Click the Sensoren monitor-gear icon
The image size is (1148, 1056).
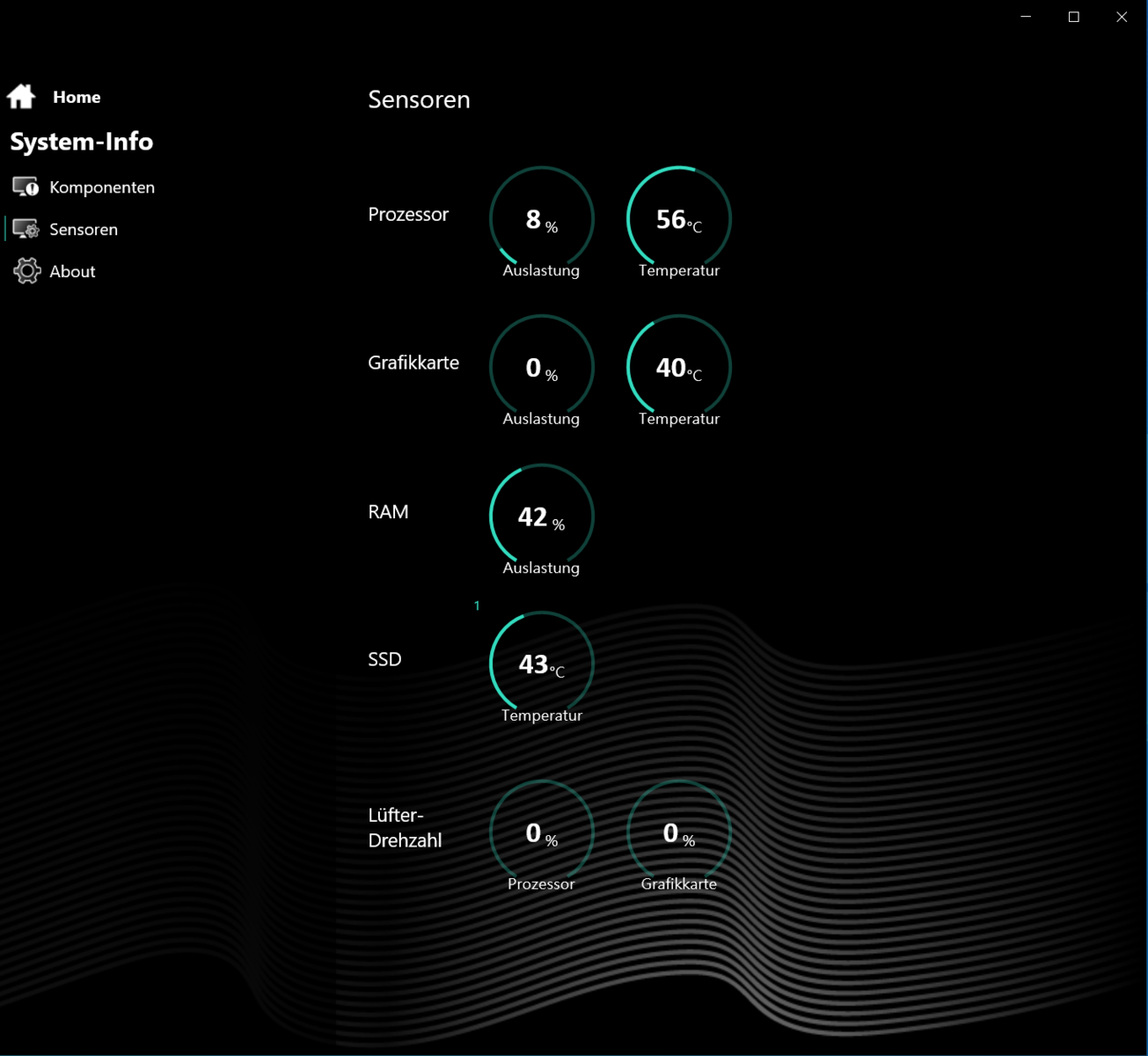26,229
